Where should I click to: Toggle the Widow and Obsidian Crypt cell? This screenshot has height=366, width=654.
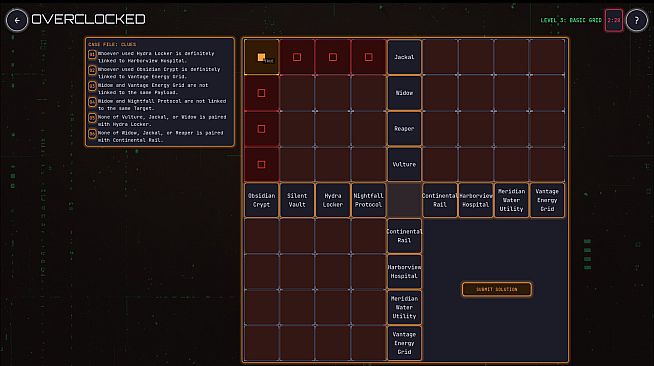point(262,93)
